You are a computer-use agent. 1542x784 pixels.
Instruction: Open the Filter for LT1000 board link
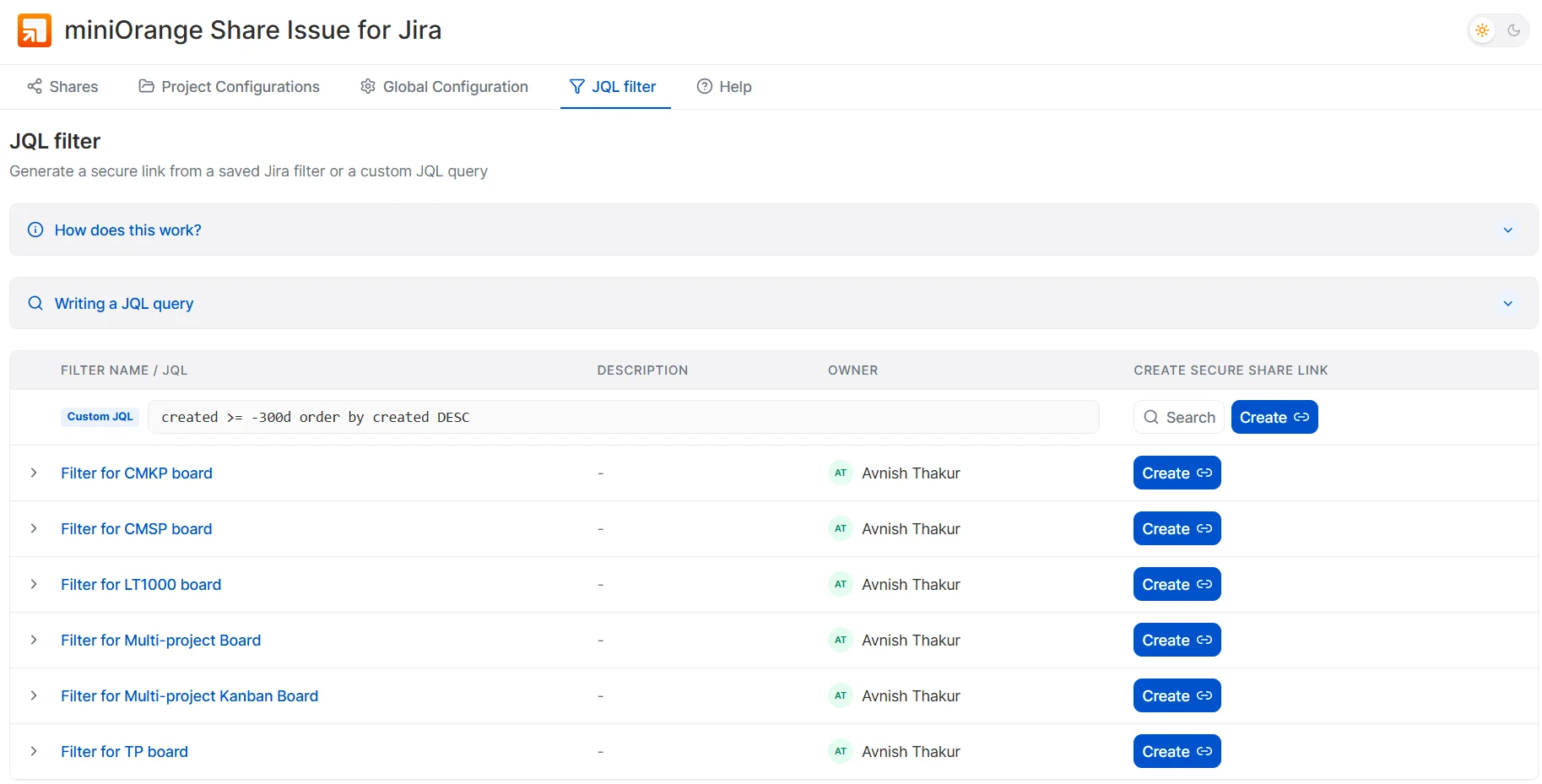point(141,585)
